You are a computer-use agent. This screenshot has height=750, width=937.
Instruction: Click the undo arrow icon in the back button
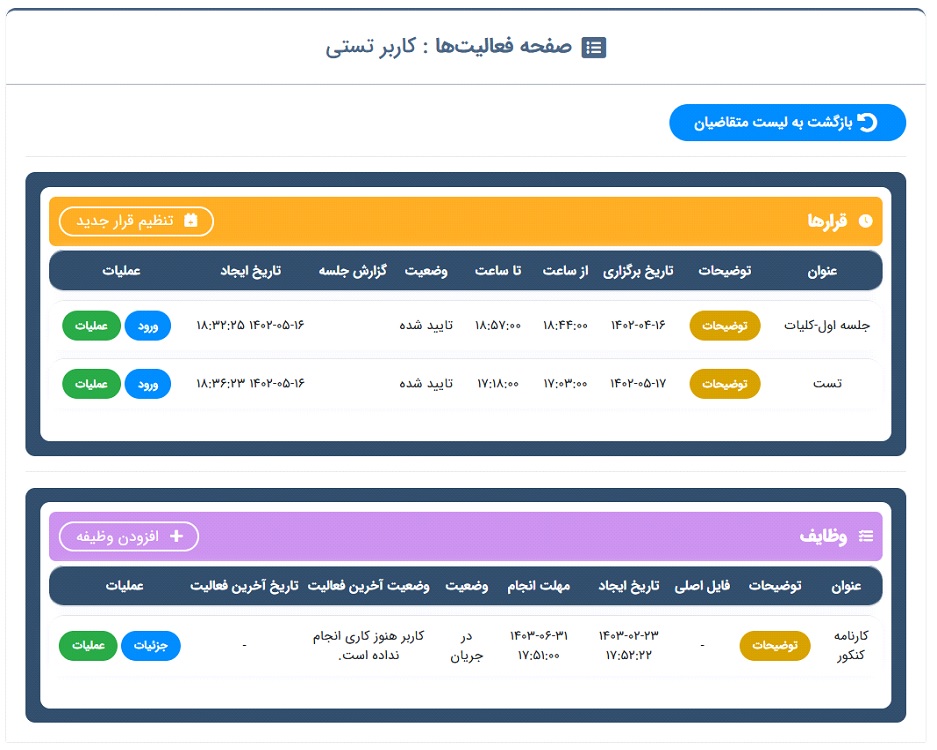tap(867, 123)
